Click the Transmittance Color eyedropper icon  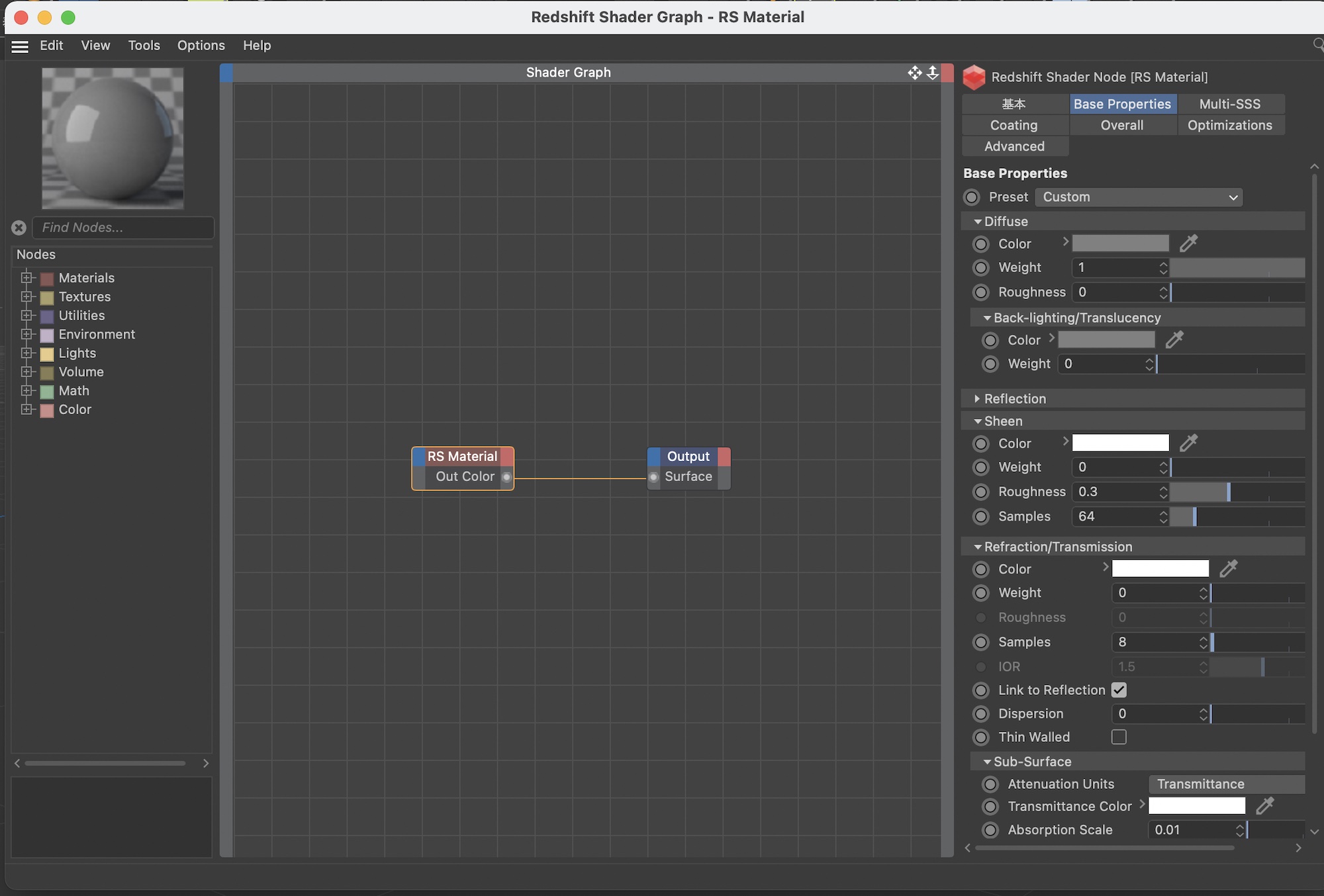1264,806
